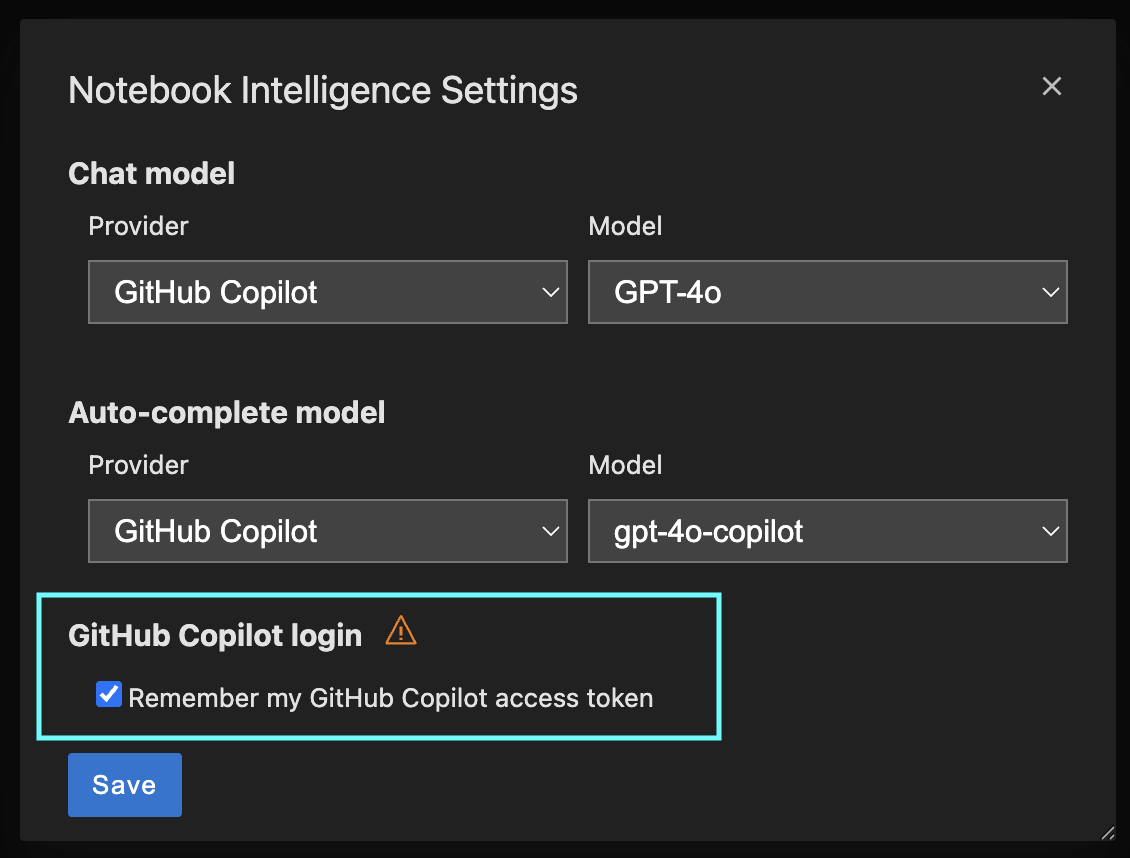The height and width of the screenshot is (858, 1130).
Task: Open the Auto-complete model Provider dropdown
Action: [x=328, y=531]
